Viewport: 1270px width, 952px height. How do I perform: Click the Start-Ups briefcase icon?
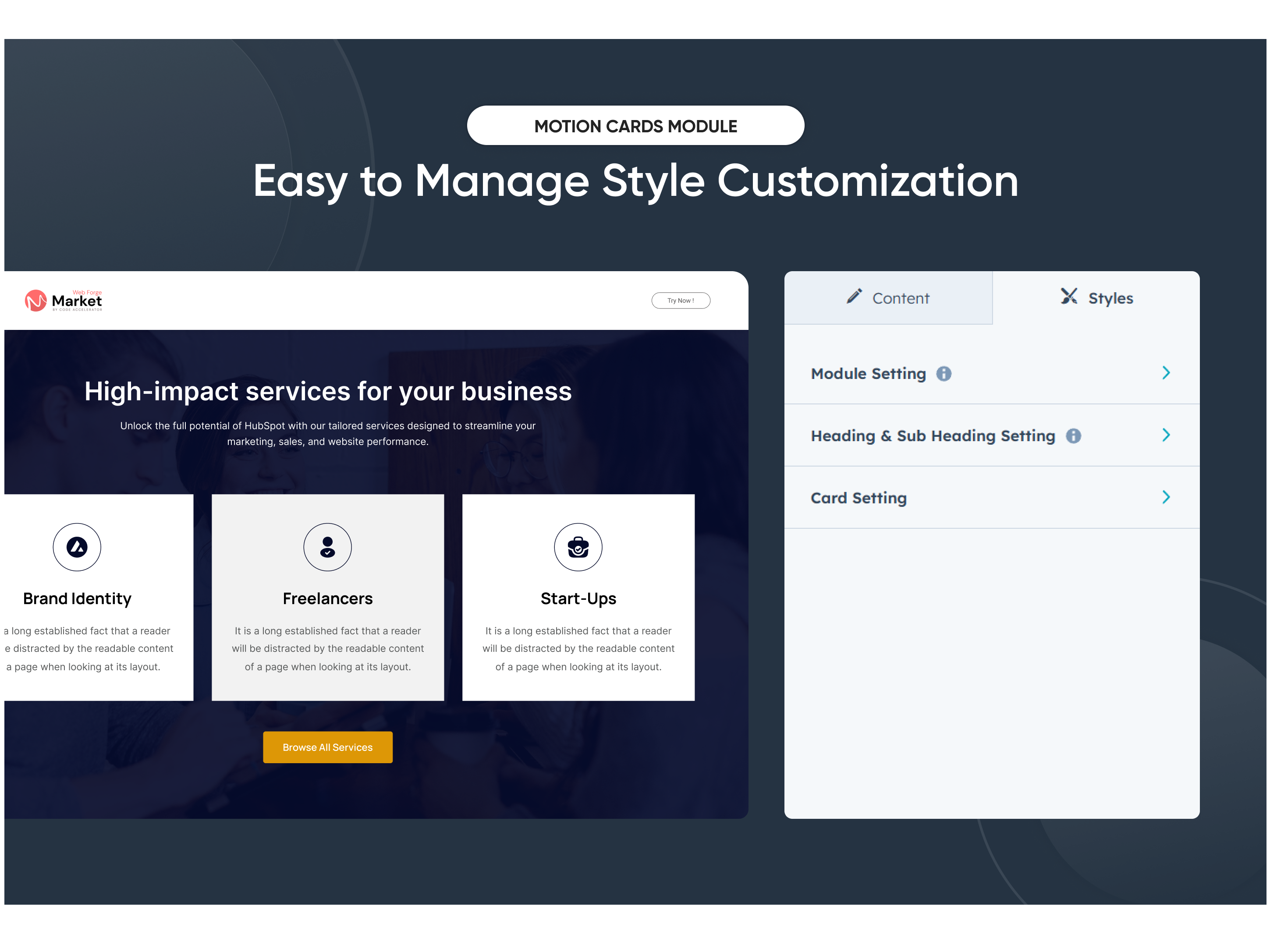pyautogui.click(x=578, y=547)
